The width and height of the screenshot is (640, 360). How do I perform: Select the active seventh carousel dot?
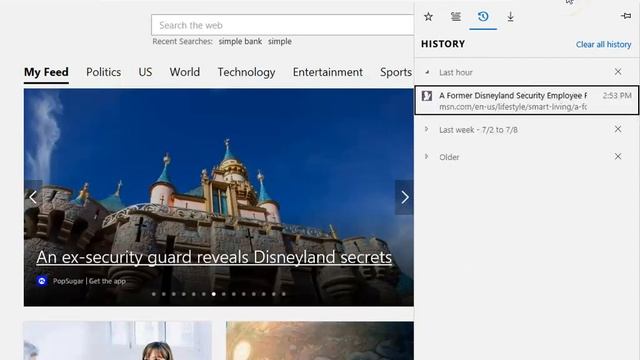pos(213,294)
